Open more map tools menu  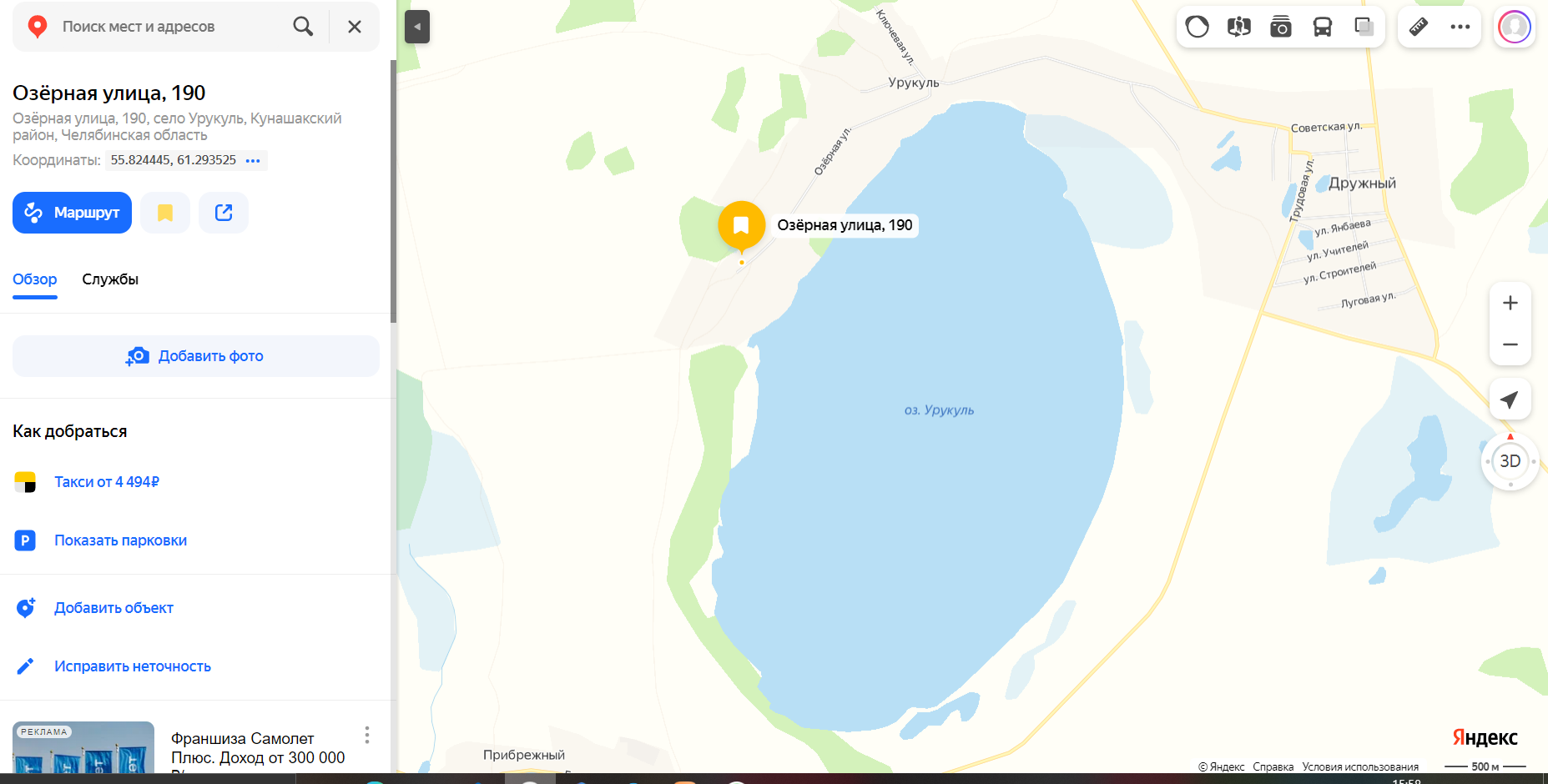[x=1460, y=27]
